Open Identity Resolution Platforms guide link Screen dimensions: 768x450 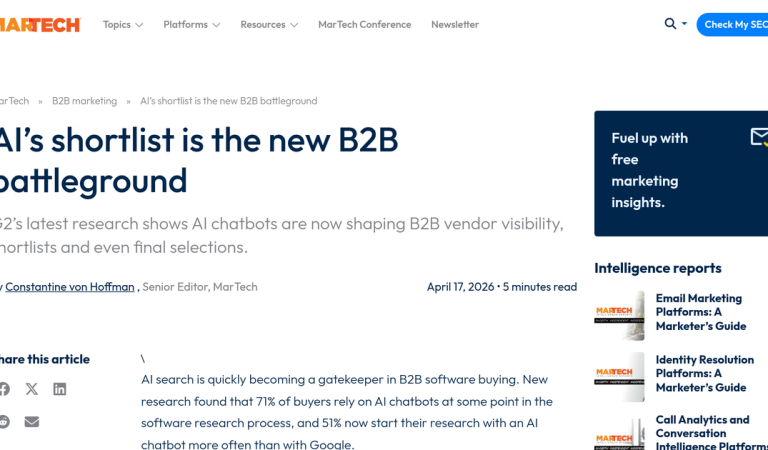point(705,374)
